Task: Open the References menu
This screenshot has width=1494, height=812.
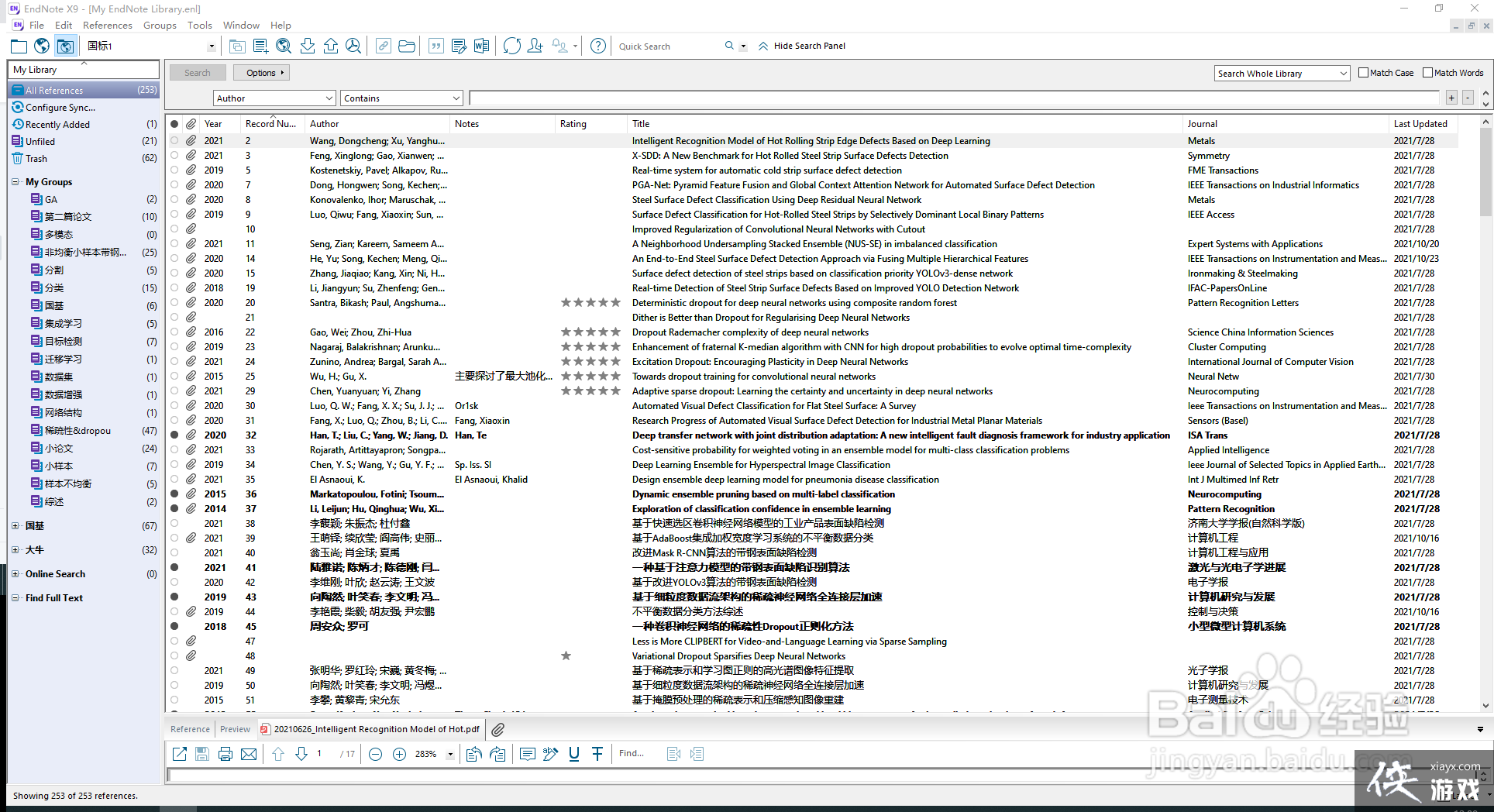Action: 108,26
